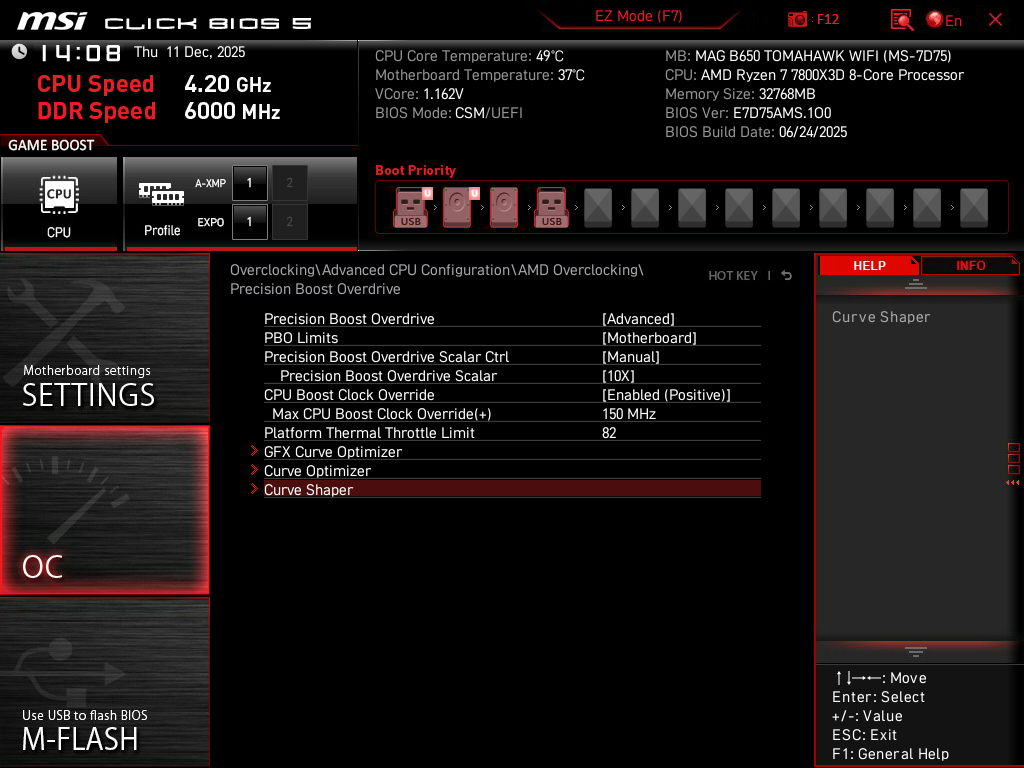
Task: Enable A-XMP profile 1
Action: (x=249, y=183)
